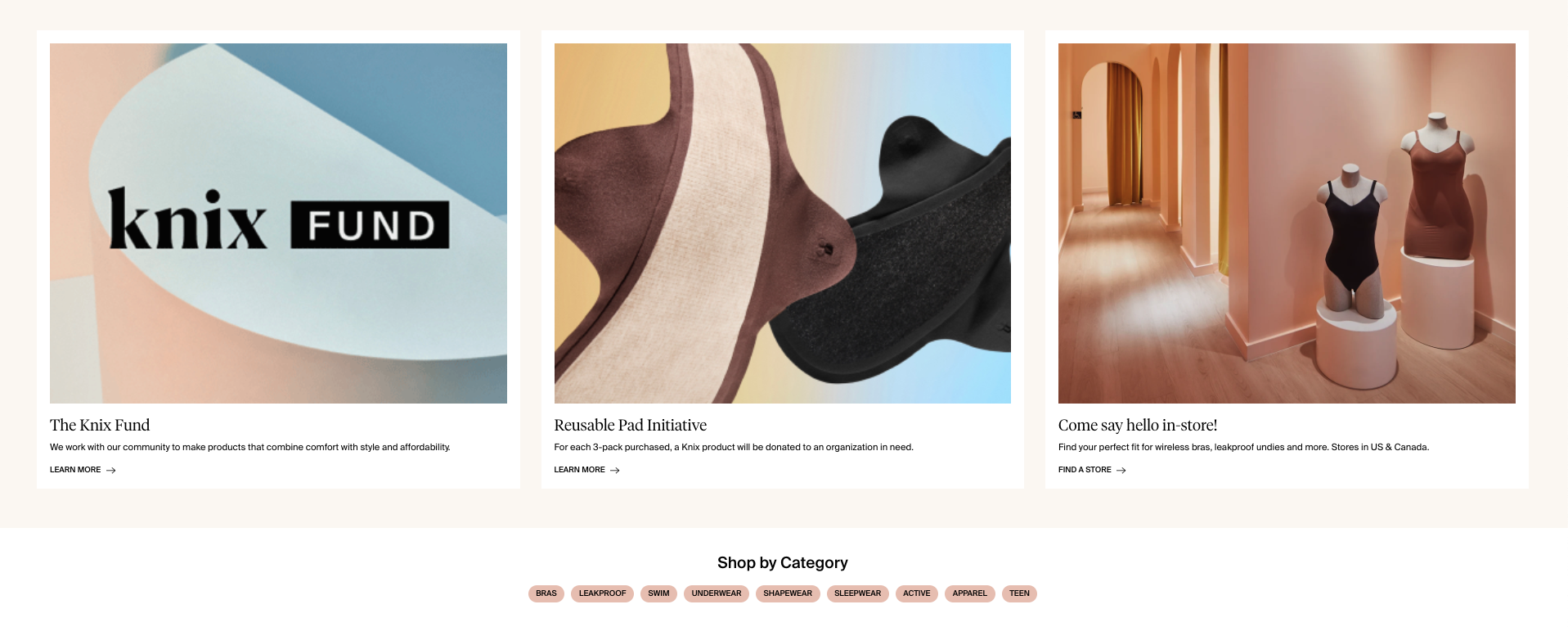This screenshot has width=1568, height=627.
Task: Browse the Apparel category
Action: pos(970,593)
